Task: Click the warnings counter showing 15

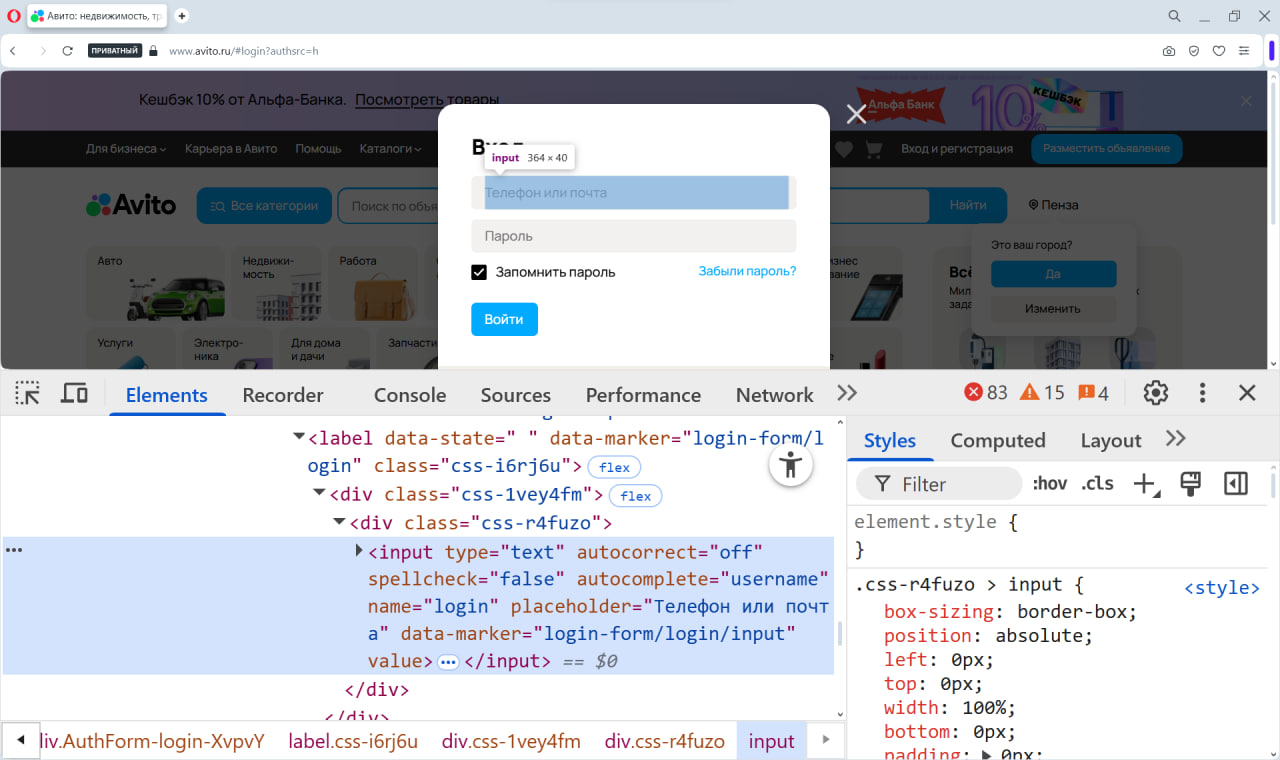Action: pyautogui.click(x=1042, y=393)
